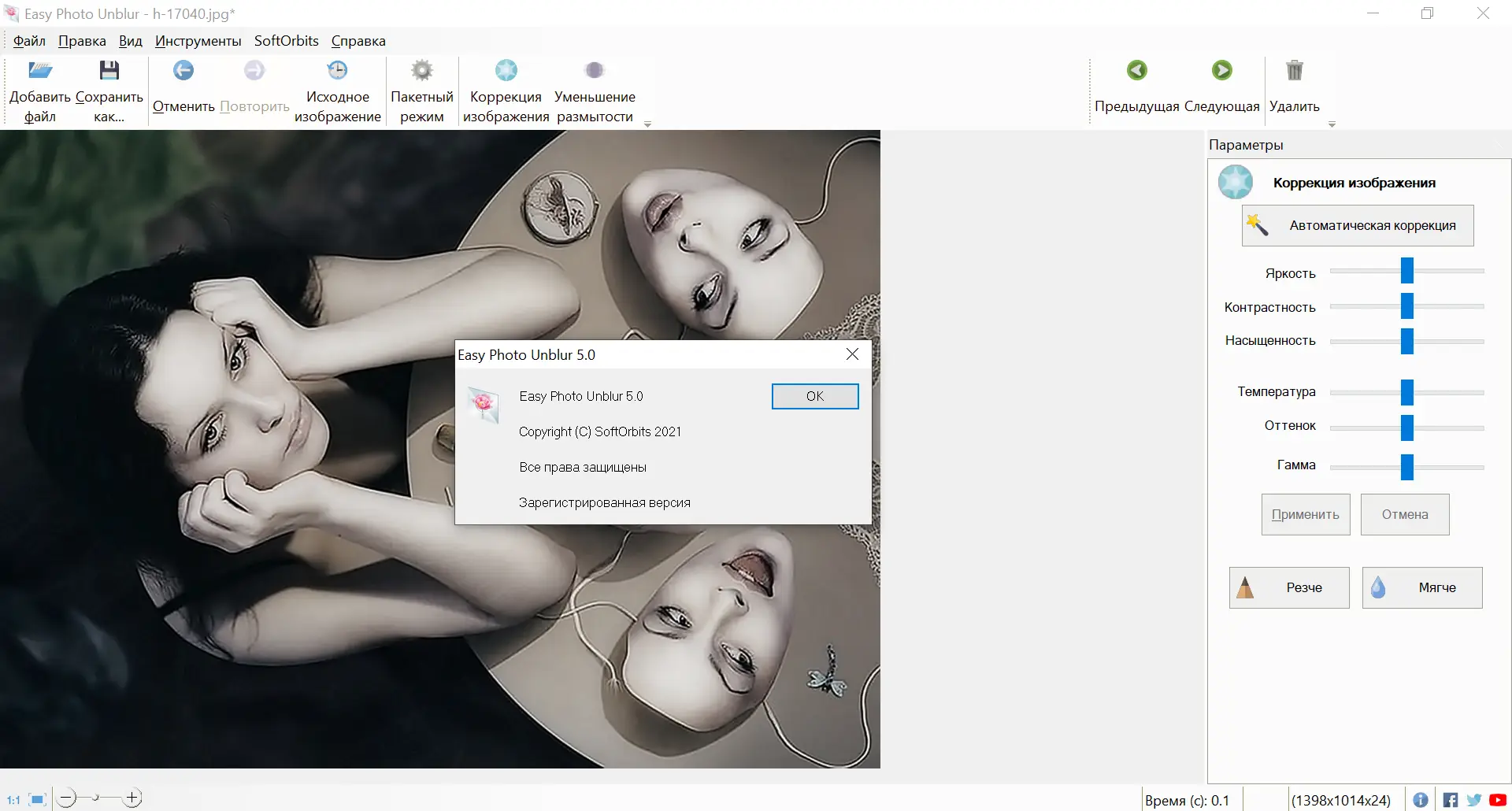Click the Гамма slider handle

(1407, 467)
